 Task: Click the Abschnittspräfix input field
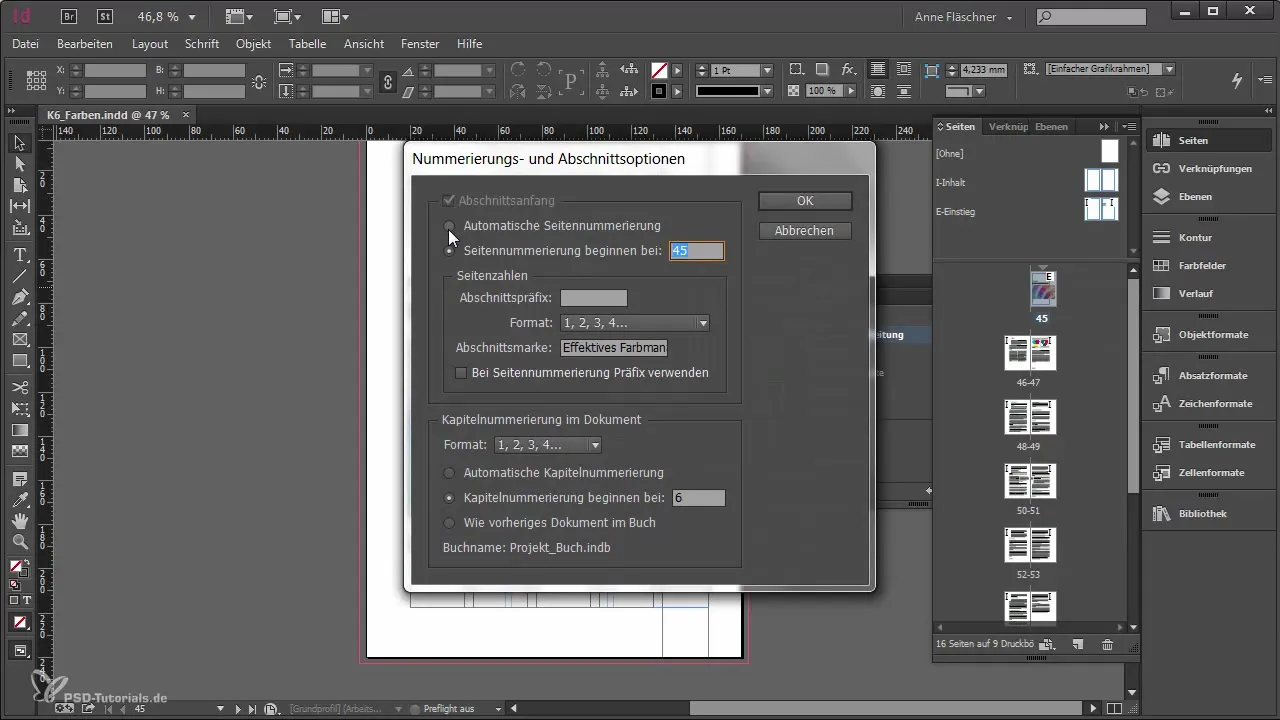tap(594, 298)
